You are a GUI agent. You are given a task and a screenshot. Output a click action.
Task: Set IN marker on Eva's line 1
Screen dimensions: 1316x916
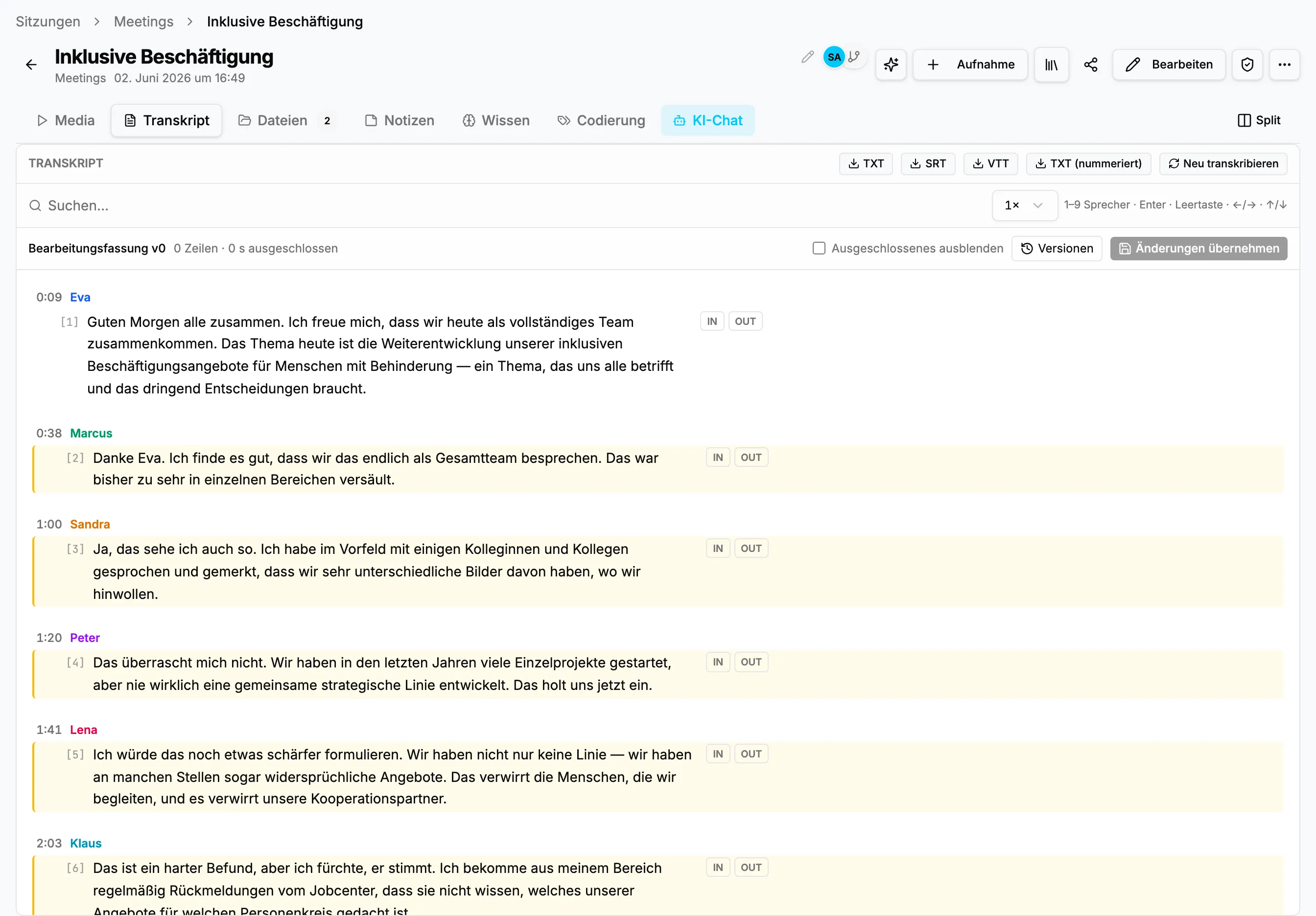(x=712, y=321)
